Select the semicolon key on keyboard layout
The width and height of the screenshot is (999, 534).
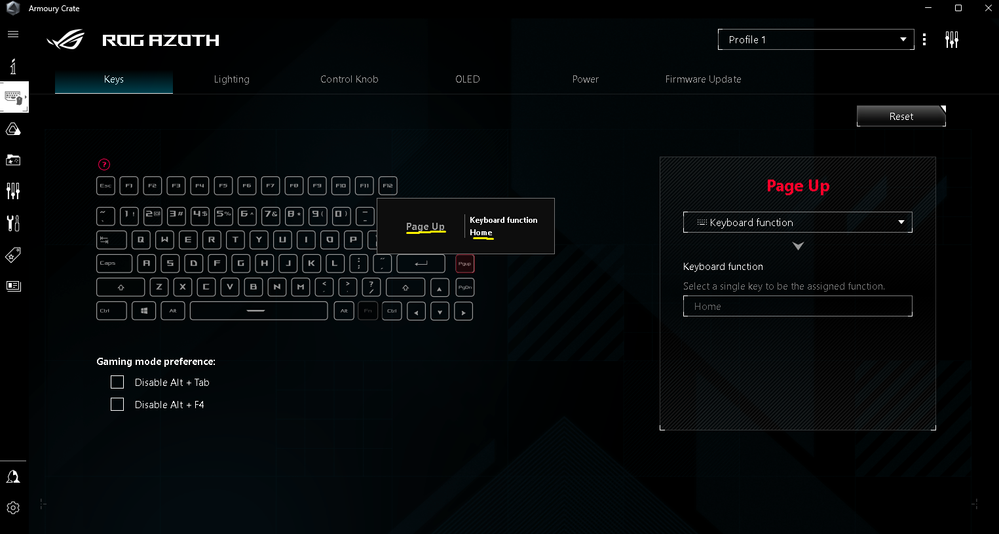click(359, 263)
